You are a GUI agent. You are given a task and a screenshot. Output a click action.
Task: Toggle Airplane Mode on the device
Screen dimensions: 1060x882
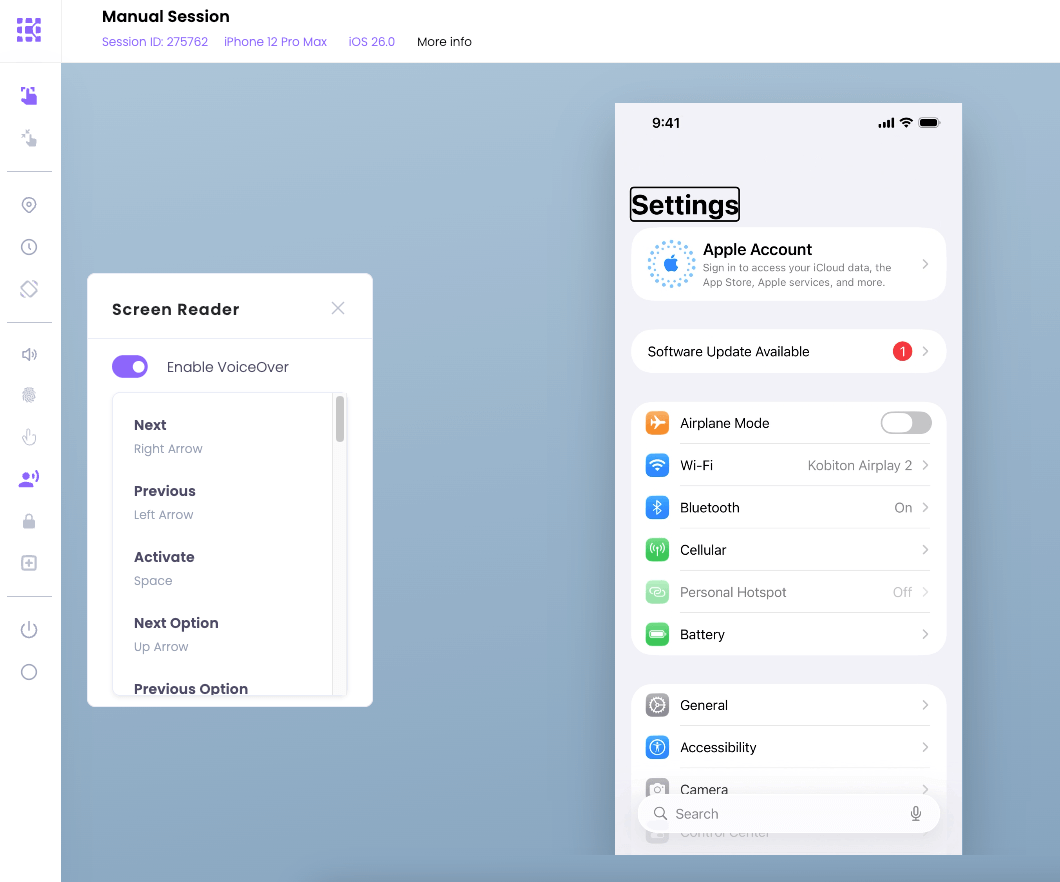pos(906,423)
